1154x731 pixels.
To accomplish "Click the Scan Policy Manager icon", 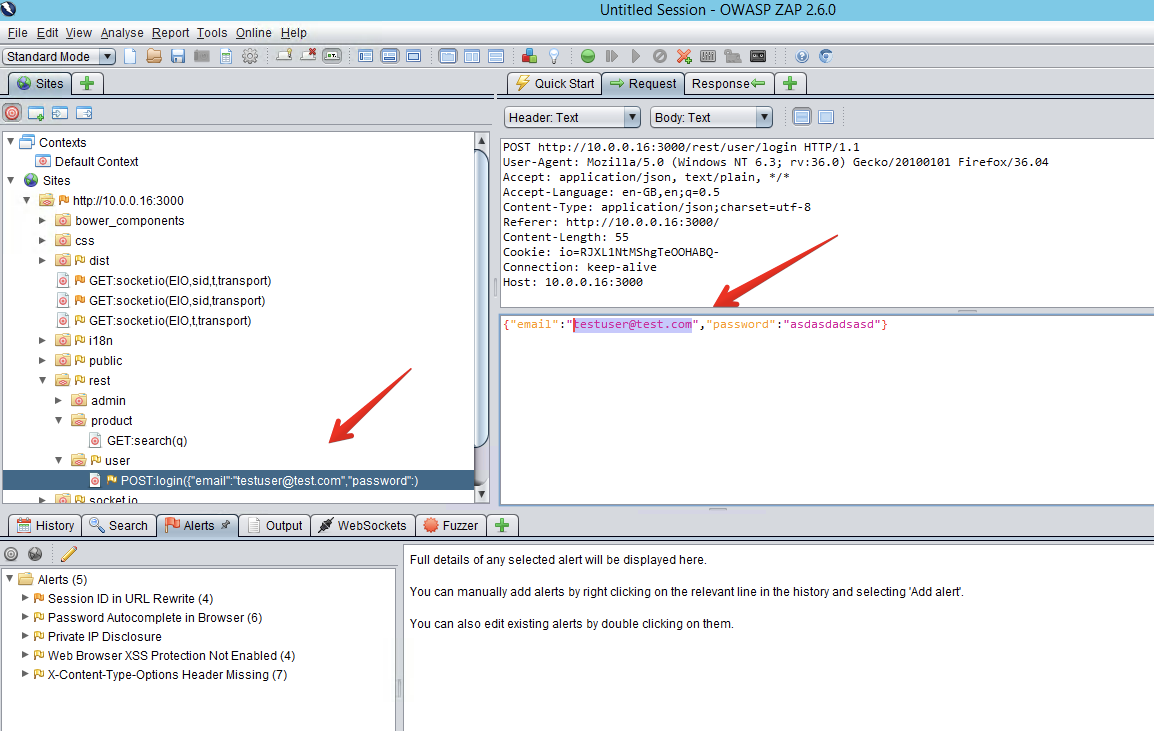I will 708,56.
